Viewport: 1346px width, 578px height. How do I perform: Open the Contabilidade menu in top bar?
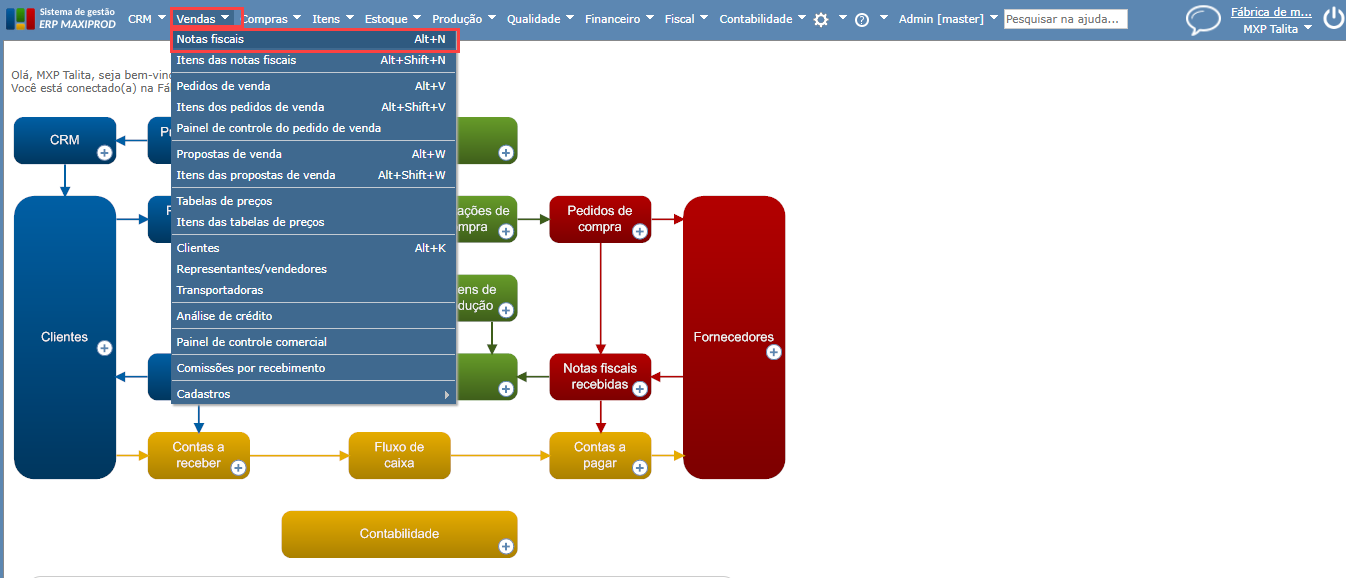coord(762,19)
